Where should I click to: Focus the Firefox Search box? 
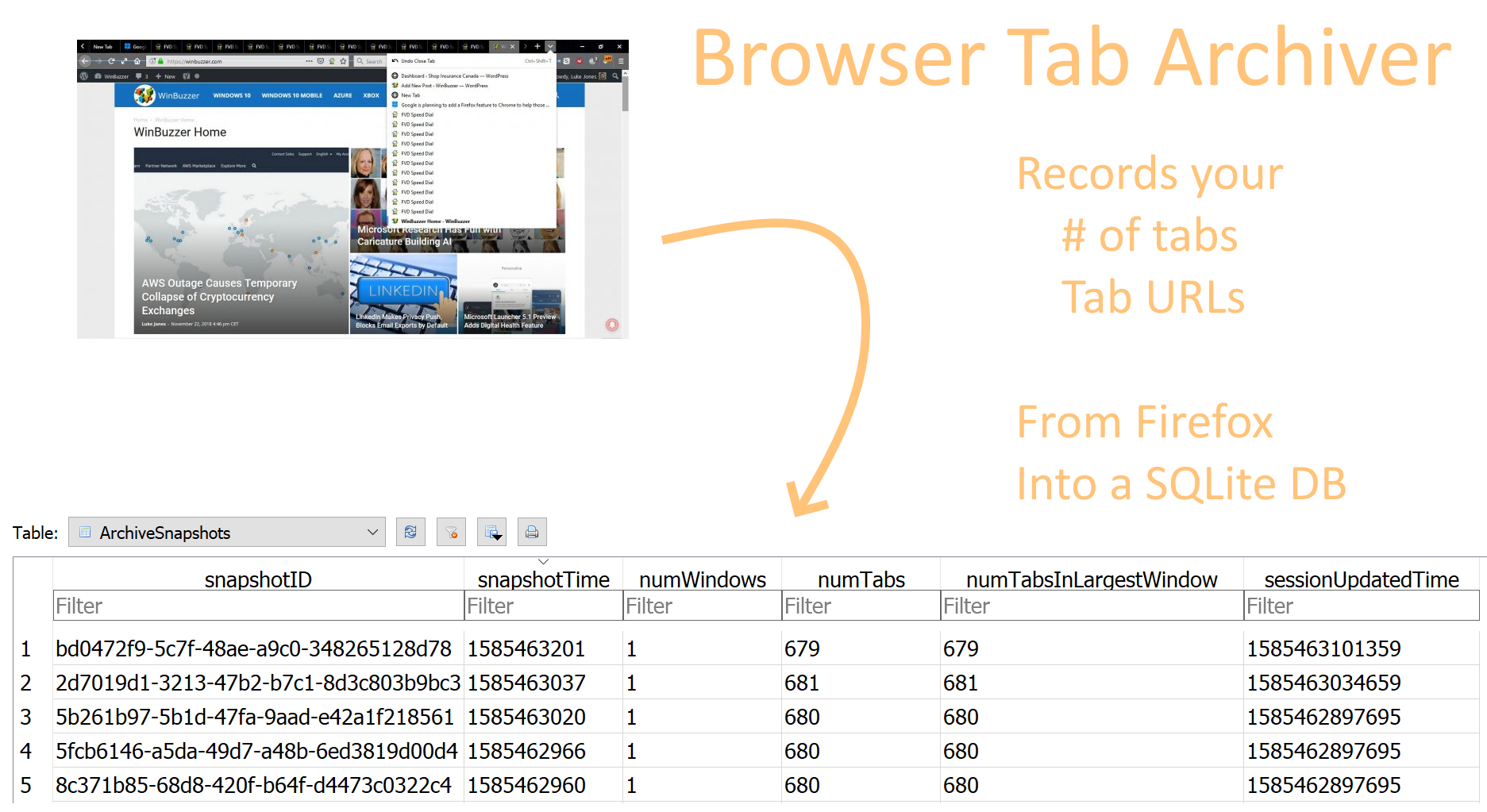click(369, 61)
